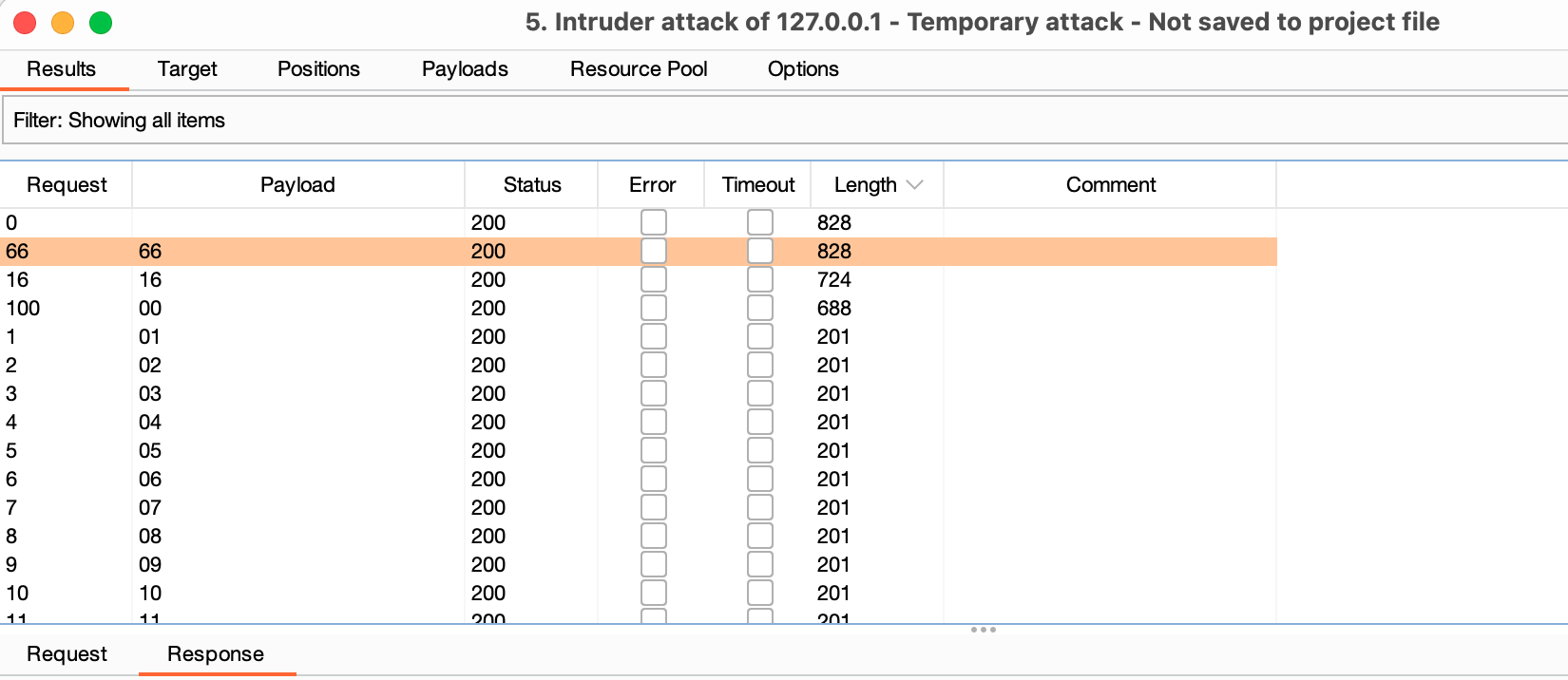Select the Target tab
This screenshot has width=1568, height=680.
(187, 69)
